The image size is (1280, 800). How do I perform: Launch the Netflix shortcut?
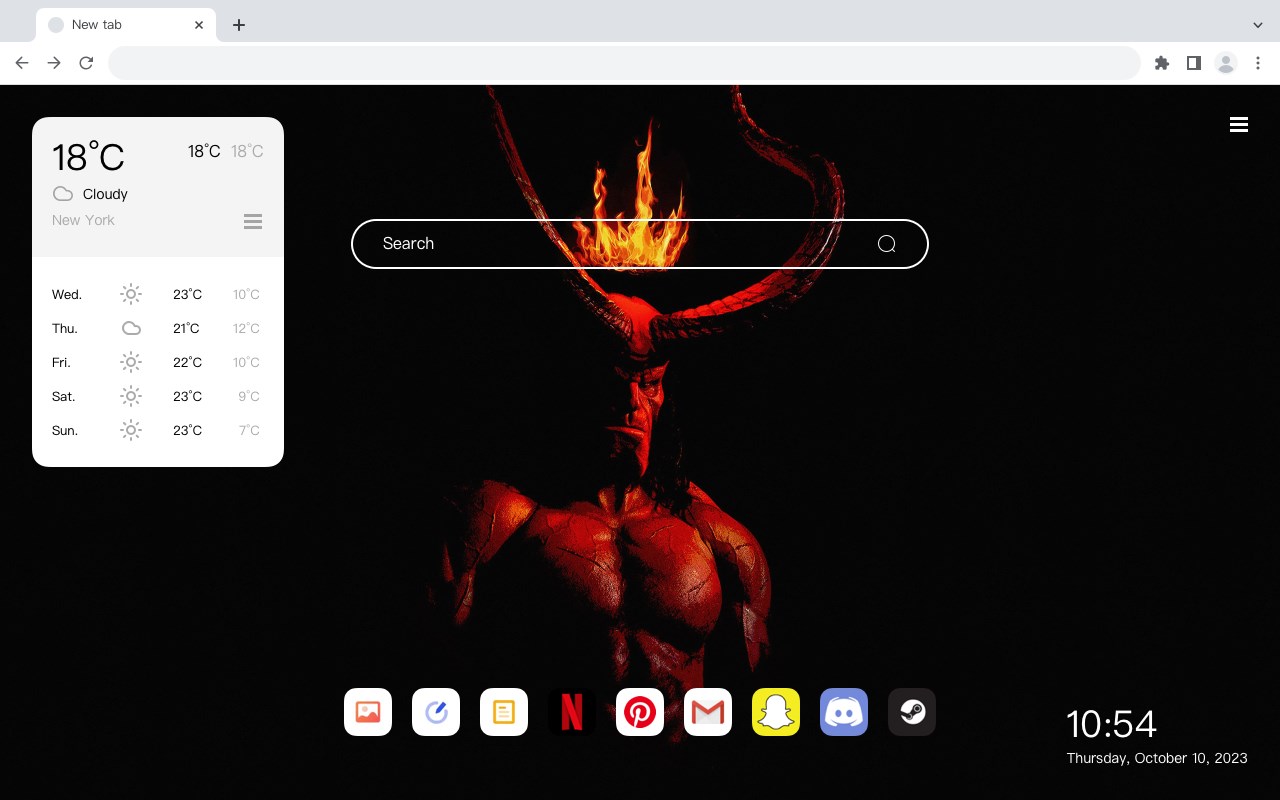coord(572,712)
